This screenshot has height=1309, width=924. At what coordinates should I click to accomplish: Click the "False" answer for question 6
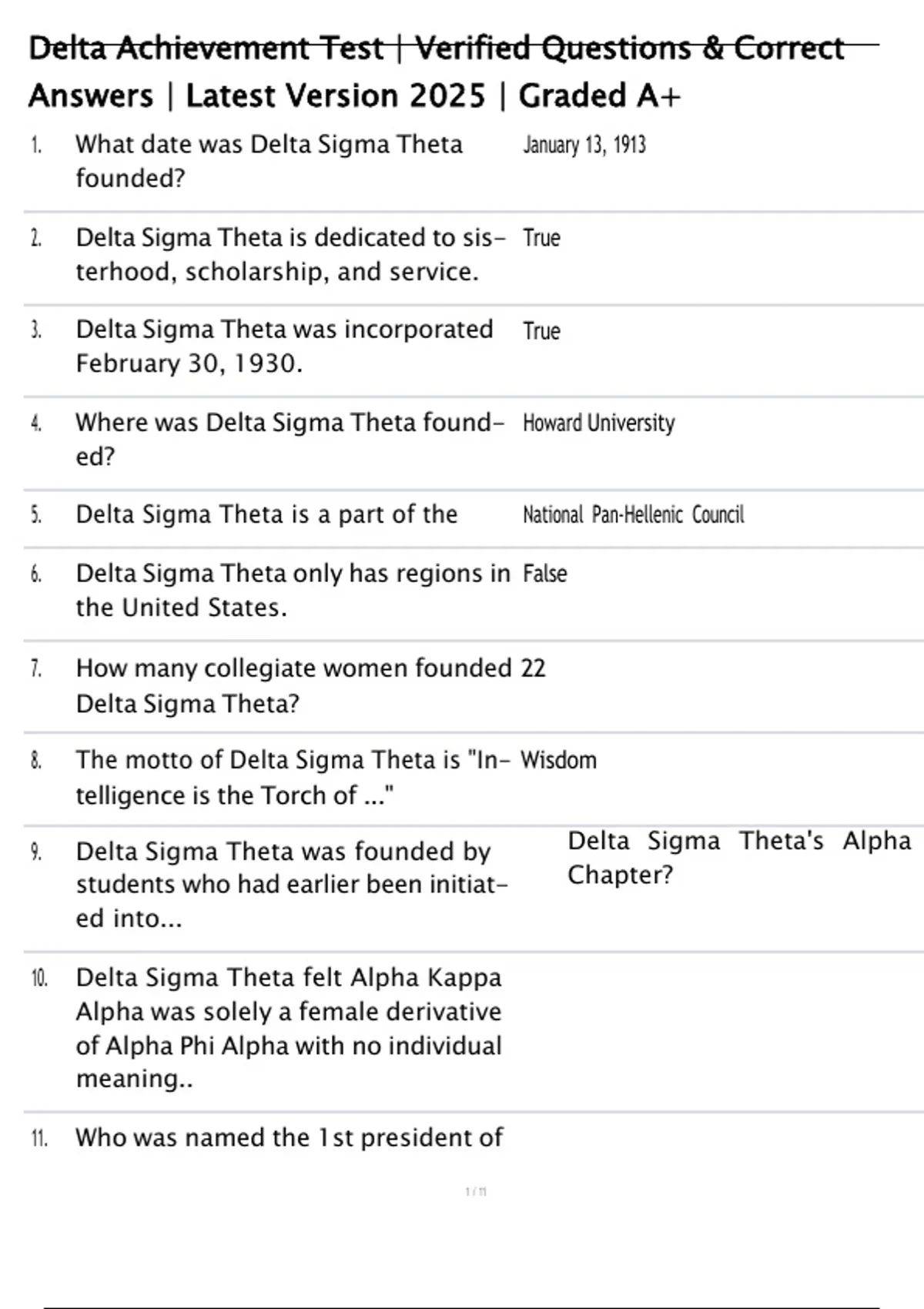click(x=544, y=574)
